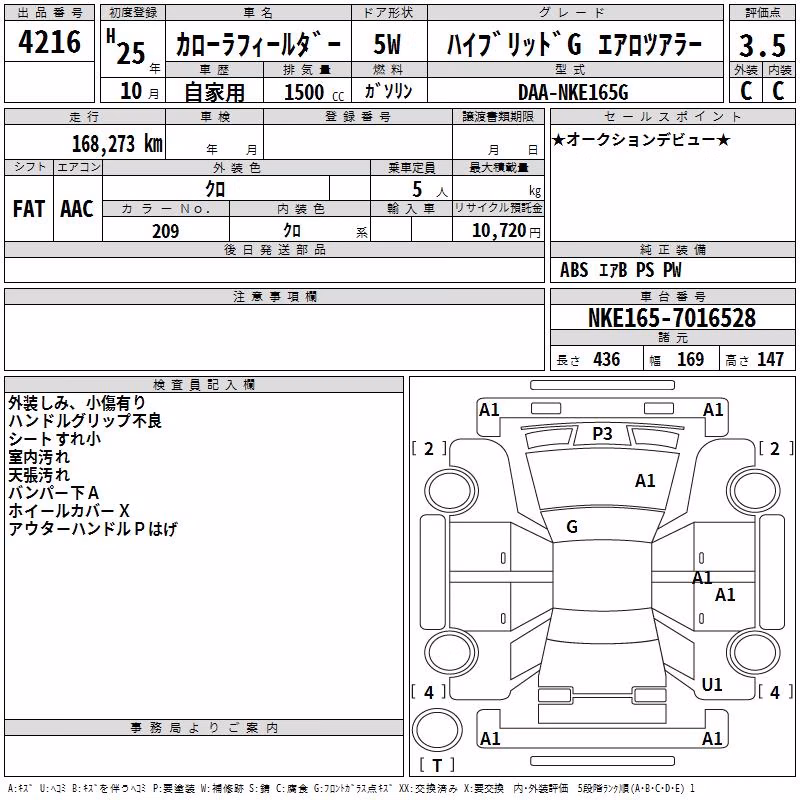The height and width of the screenshot is (800, 800).
Task: Select the vehicle history value 自家用
Action: (x=214, y=92)
